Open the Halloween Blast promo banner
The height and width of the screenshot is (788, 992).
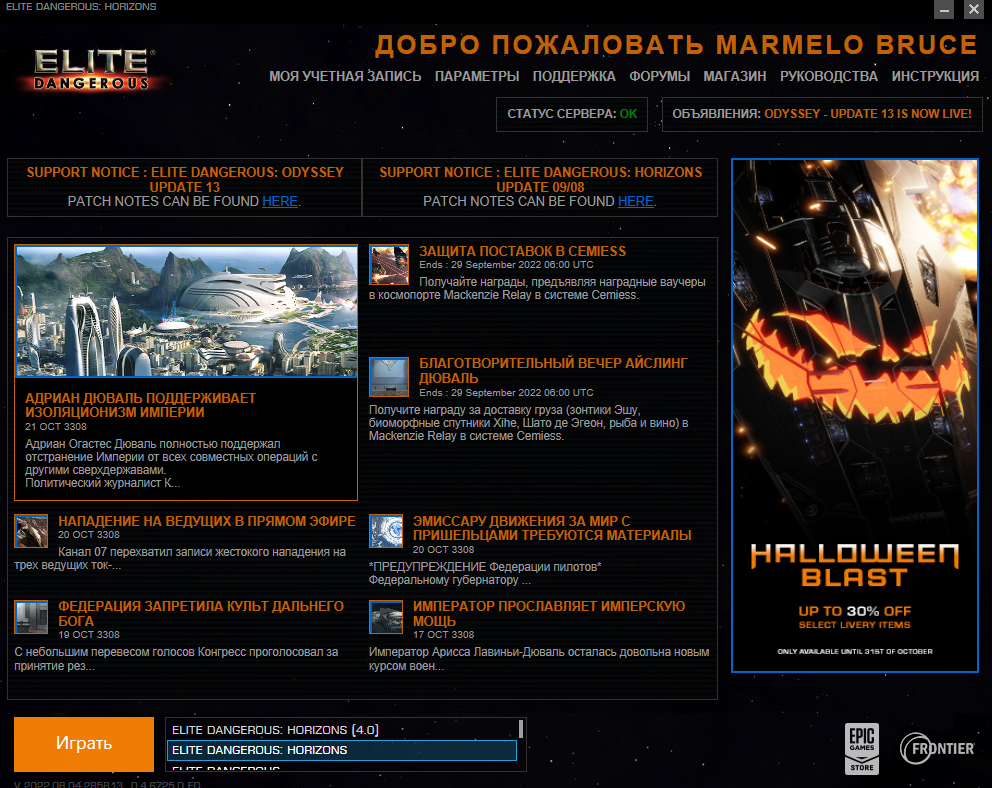855,416
